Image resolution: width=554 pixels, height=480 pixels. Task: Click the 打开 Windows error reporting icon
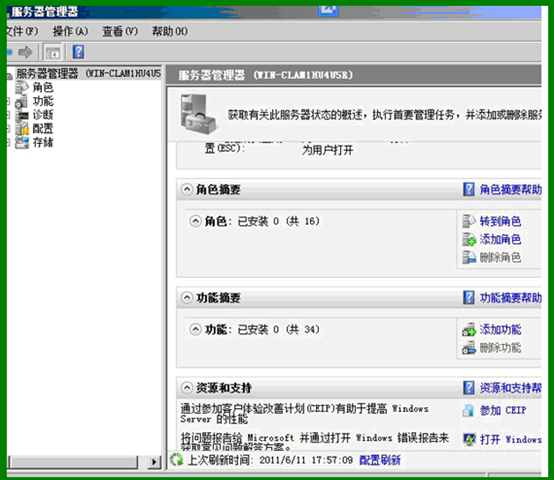coord(469,439)
